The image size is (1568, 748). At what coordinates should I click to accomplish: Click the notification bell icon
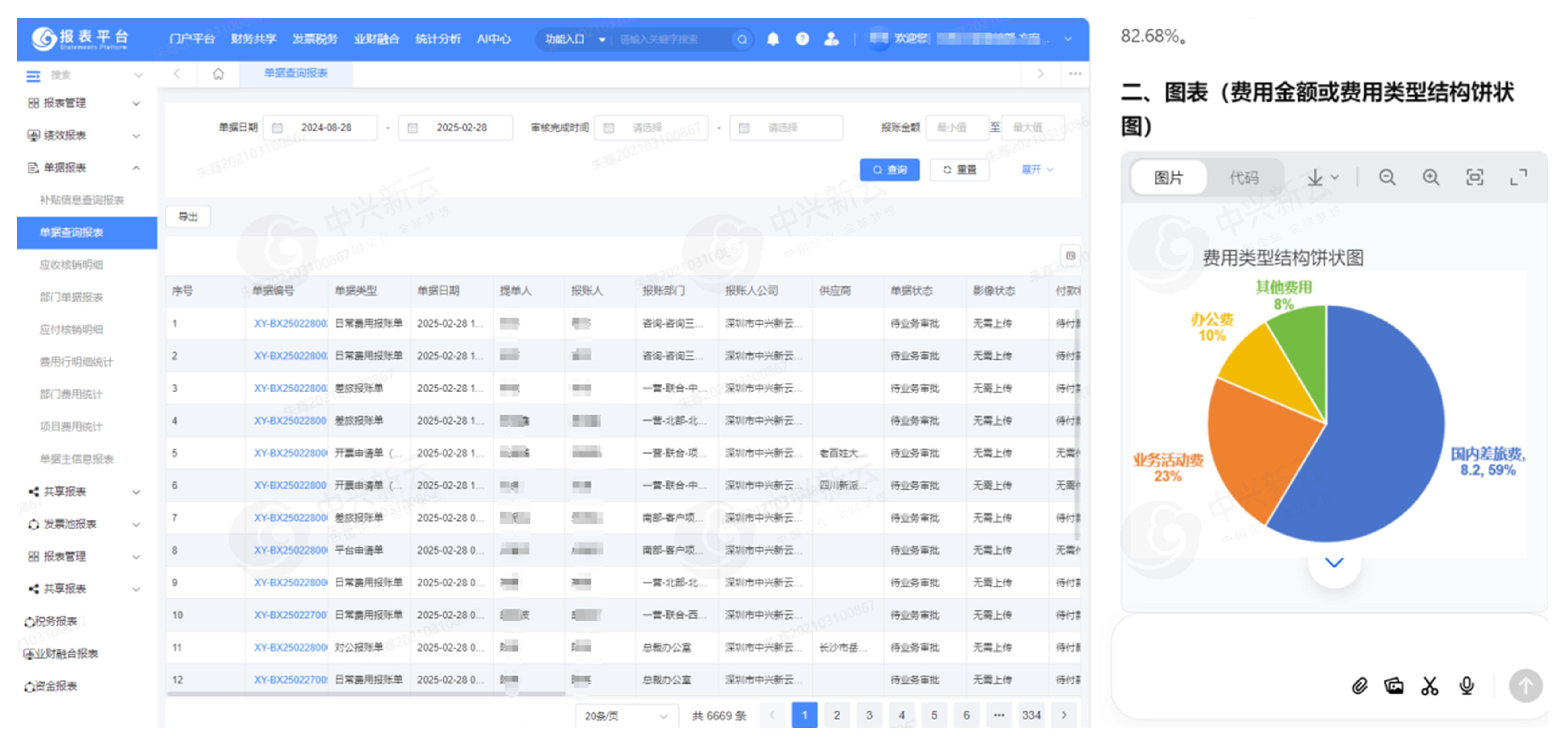[x=772, y=39]
